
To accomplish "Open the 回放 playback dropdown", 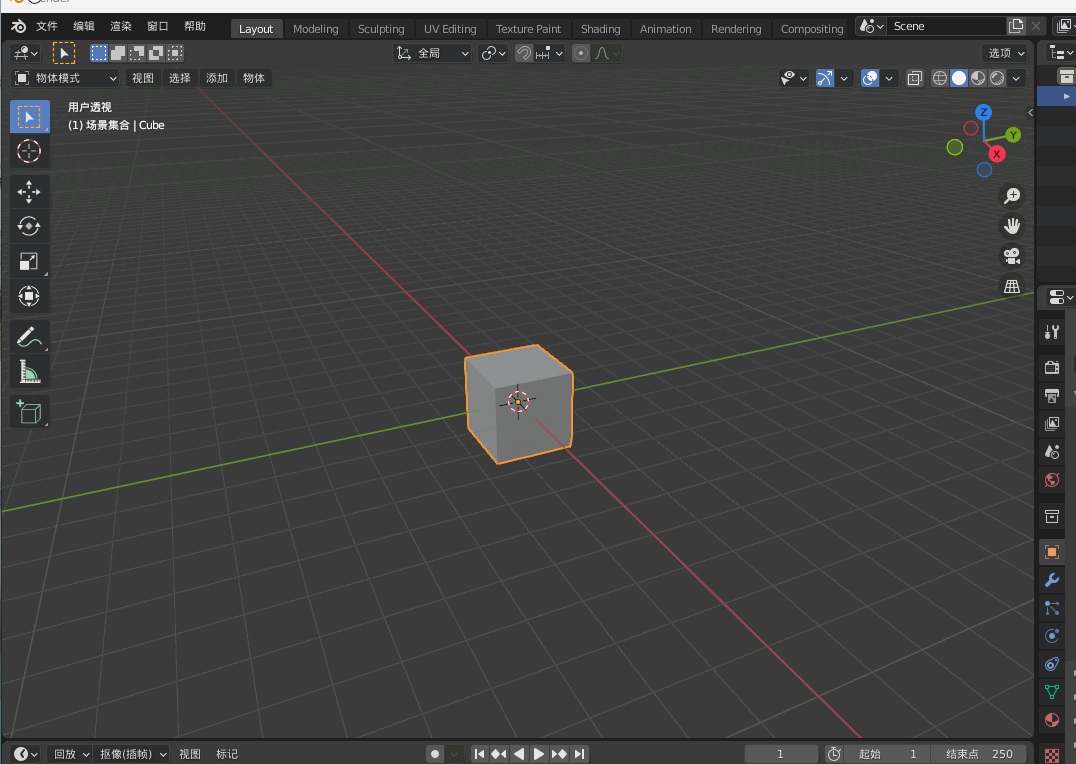I will [x=71, y=754].
